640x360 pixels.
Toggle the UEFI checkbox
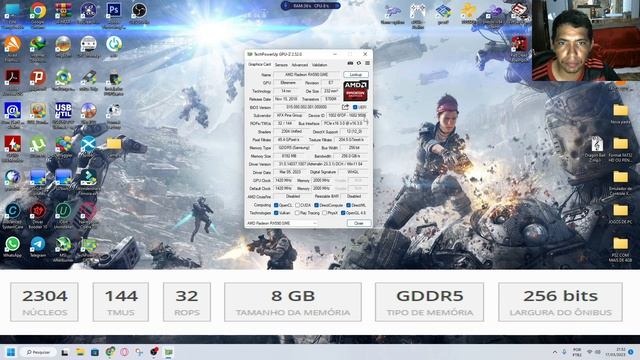pyautogui.click(x=355, y=107)
